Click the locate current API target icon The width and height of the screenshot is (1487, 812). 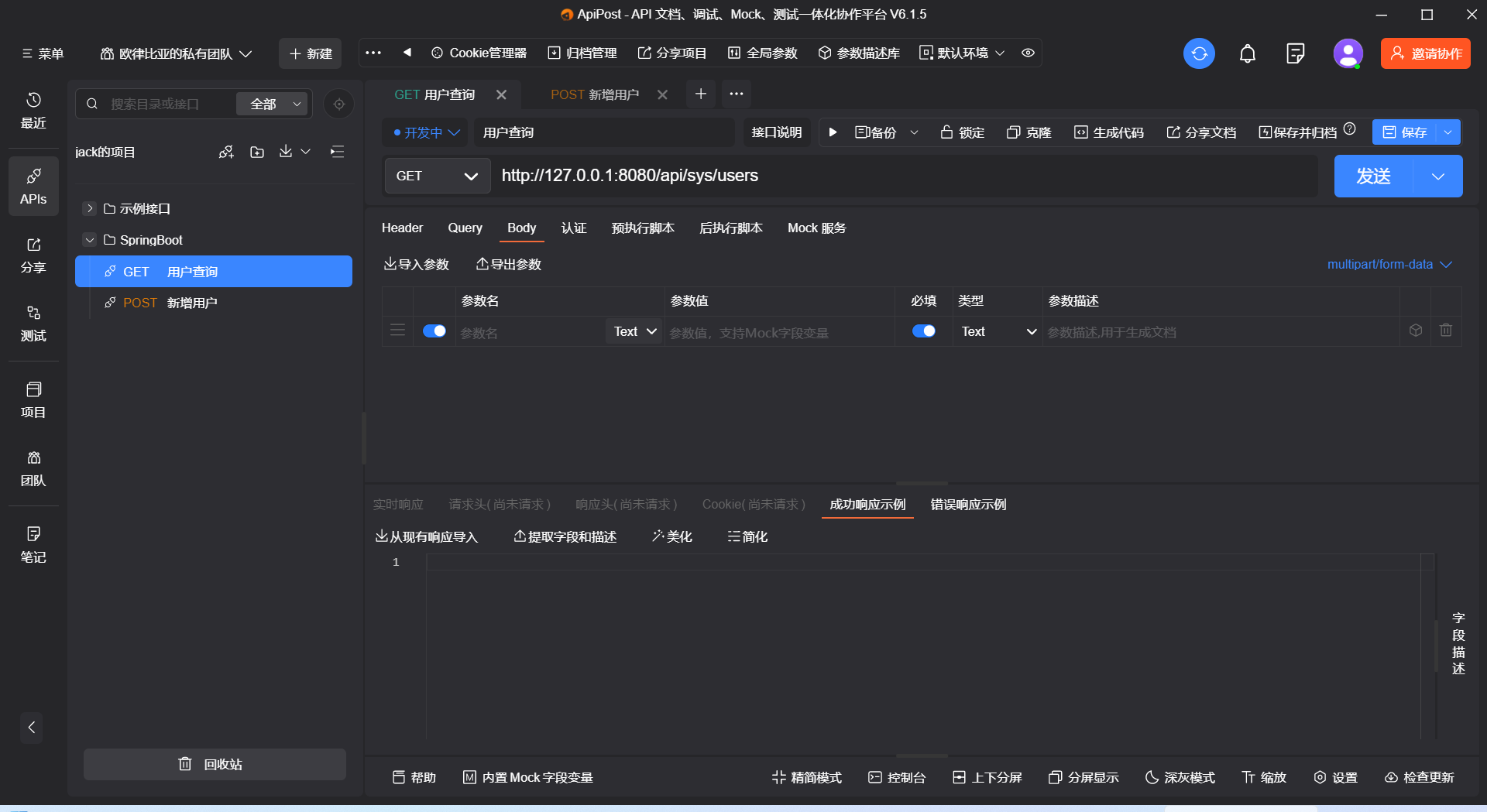click(x=339, y=104)
